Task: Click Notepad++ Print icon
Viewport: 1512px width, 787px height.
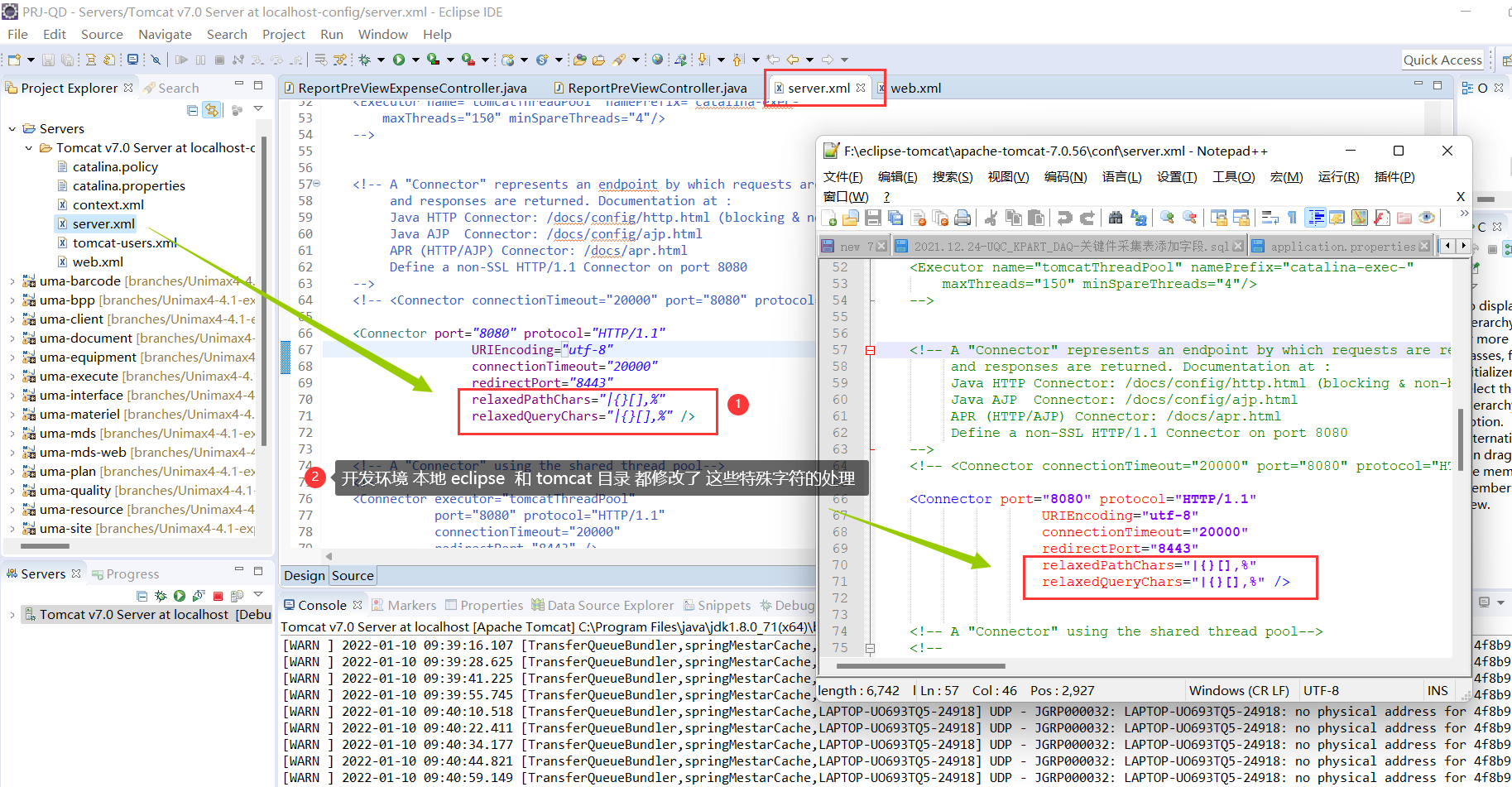Action: (x=962, y=218)
